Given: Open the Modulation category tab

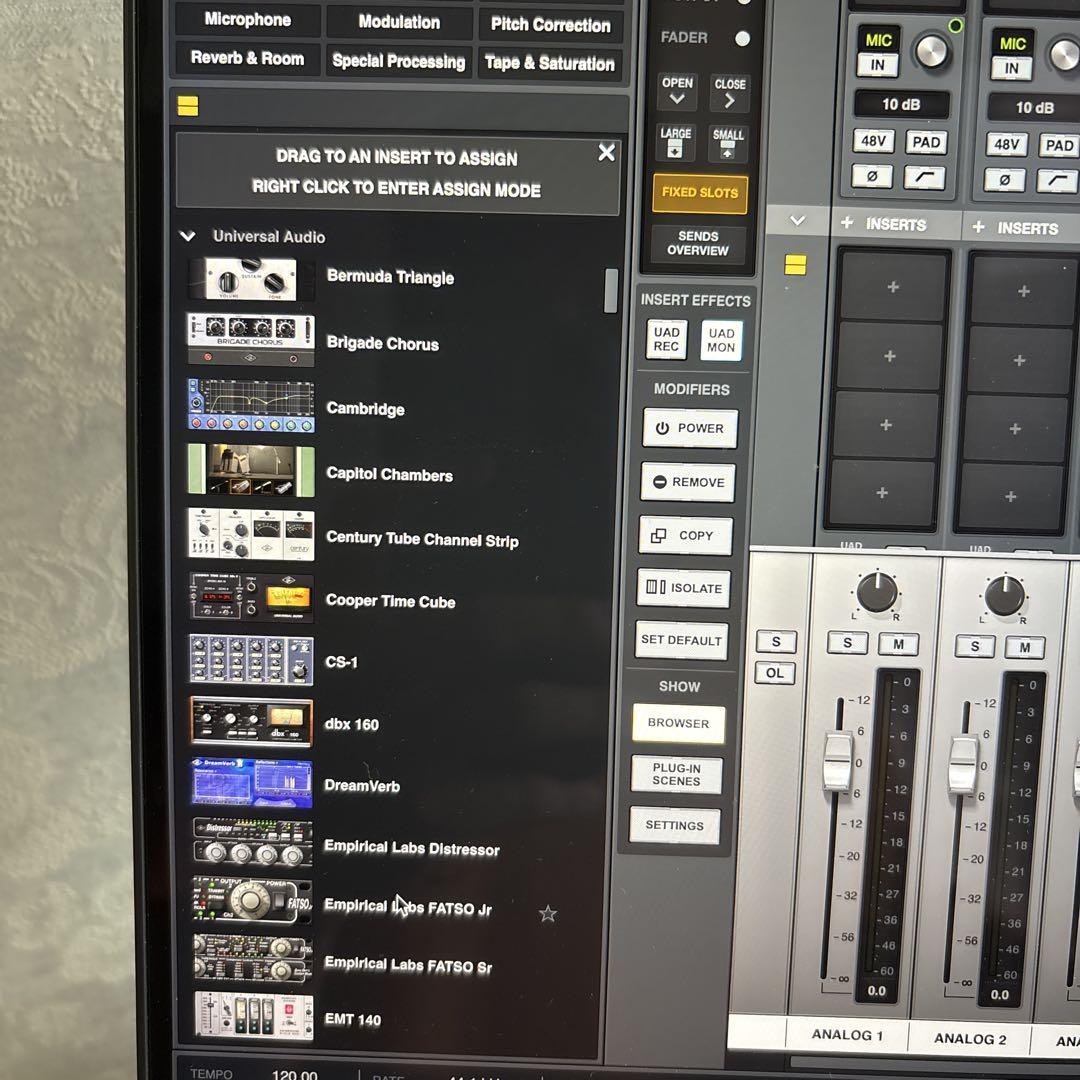Looking at the screenshot, I should 399,22.
